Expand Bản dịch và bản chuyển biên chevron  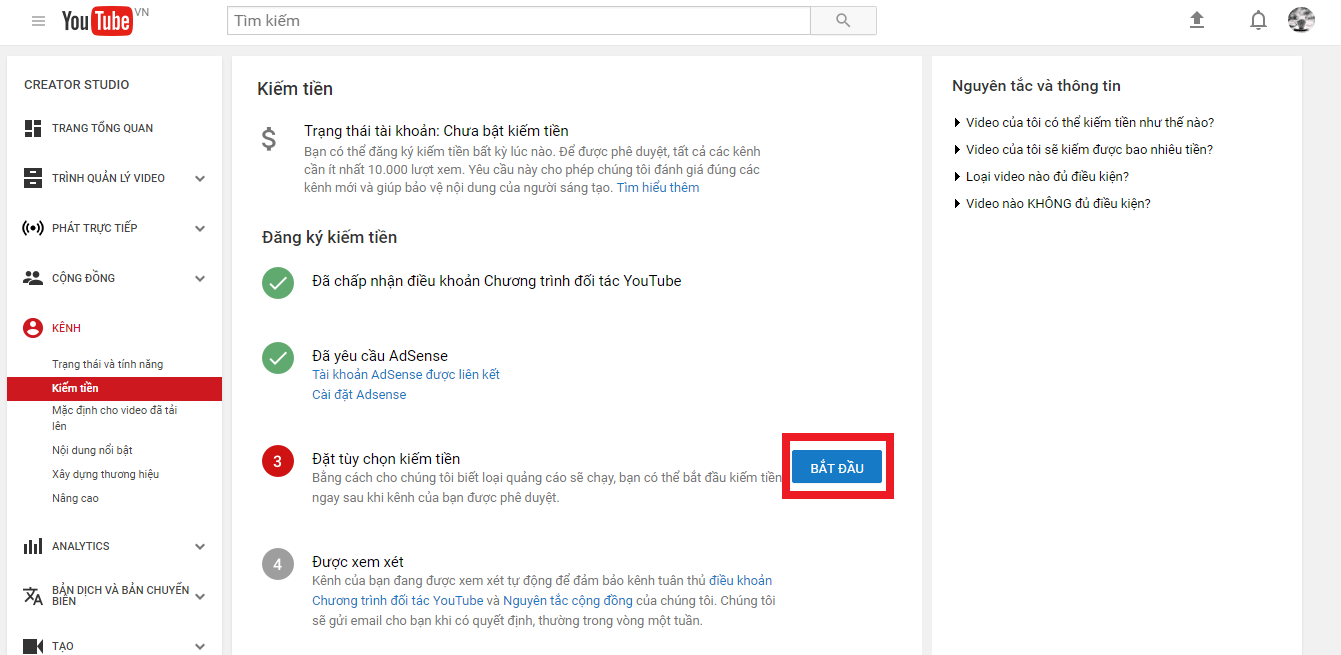[x=200, y=597]
